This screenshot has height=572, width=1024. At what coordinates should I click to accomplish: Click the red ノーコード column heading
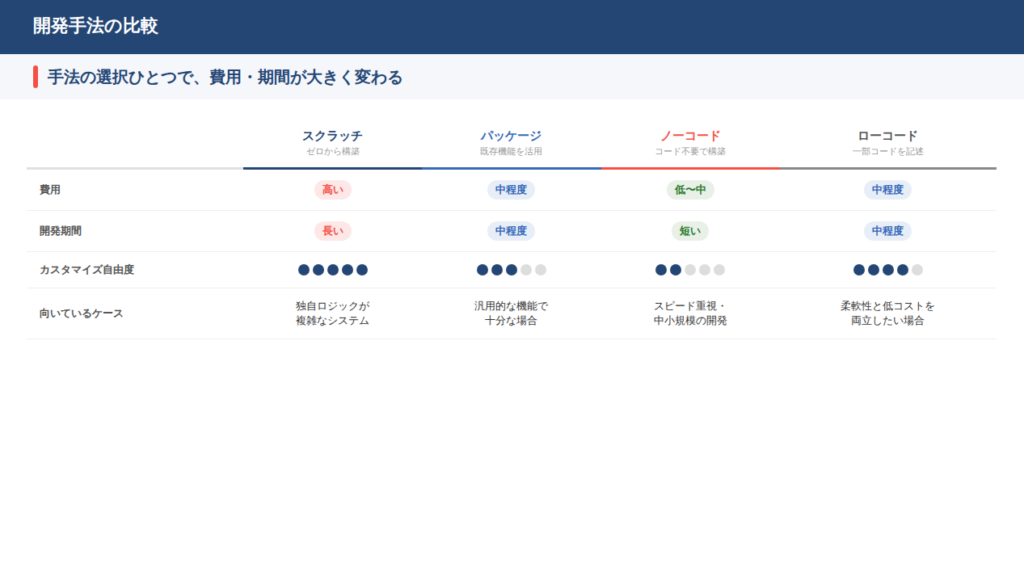[690, 136]
